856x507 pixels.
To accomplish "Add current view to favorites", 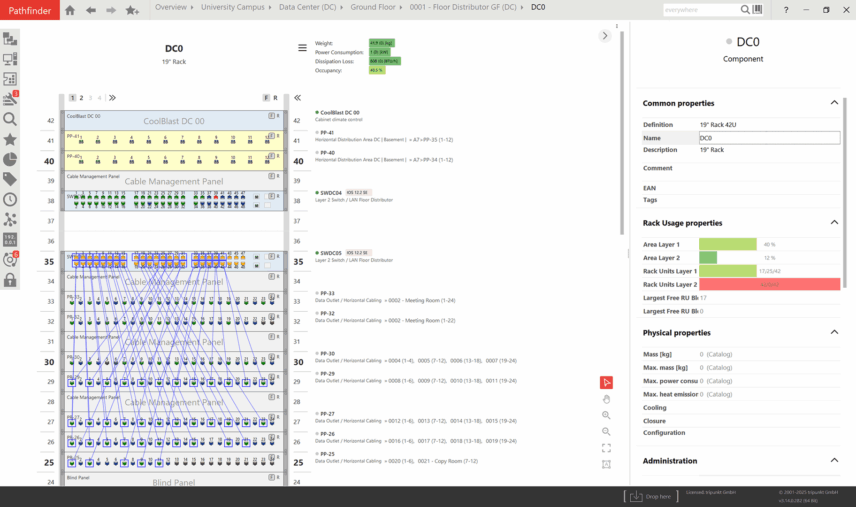I will pyautogui.click(x=132, y=10).
